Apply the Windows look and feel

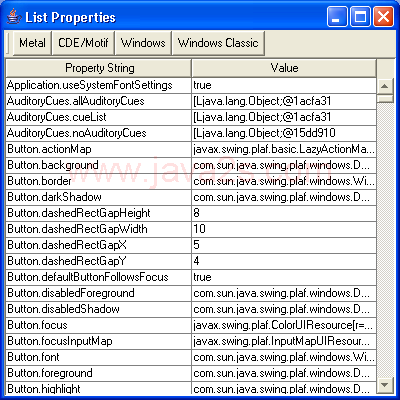[143, 43]
